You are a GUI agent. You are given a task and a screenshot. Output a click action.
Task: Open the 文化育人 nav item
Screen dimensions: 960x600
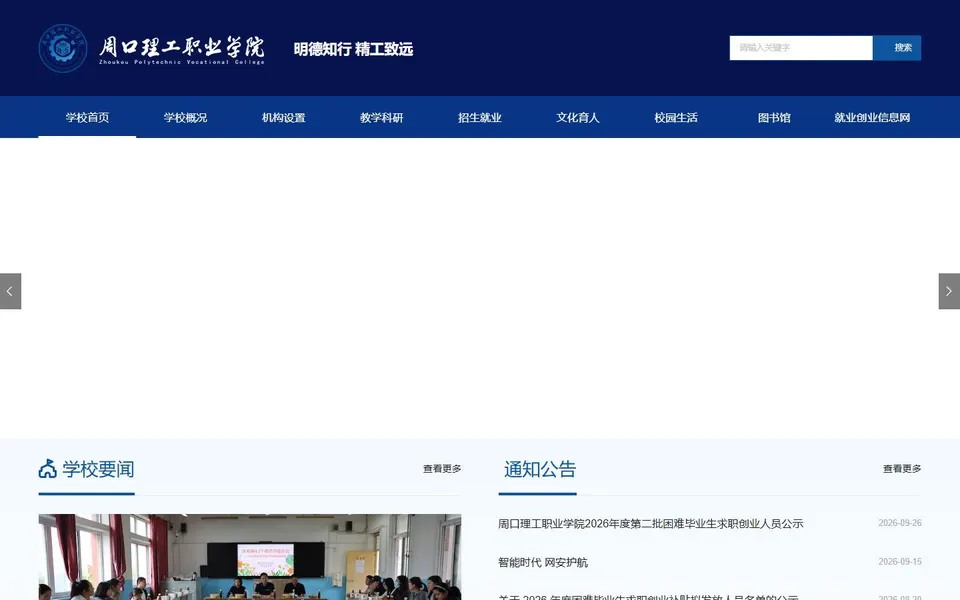point(577,118)
